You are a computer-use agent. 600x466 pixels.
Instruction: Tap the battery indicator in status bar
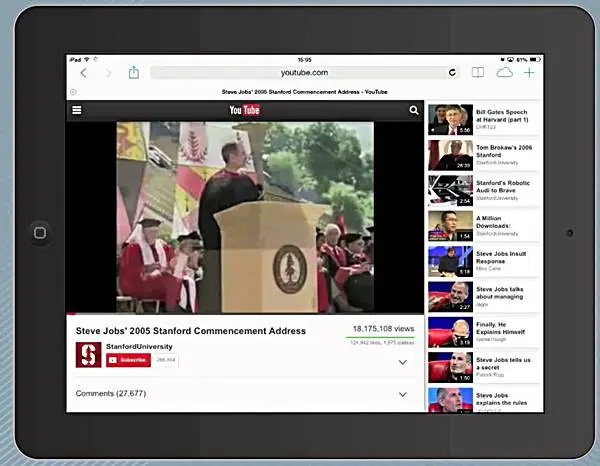pos(535,60)
